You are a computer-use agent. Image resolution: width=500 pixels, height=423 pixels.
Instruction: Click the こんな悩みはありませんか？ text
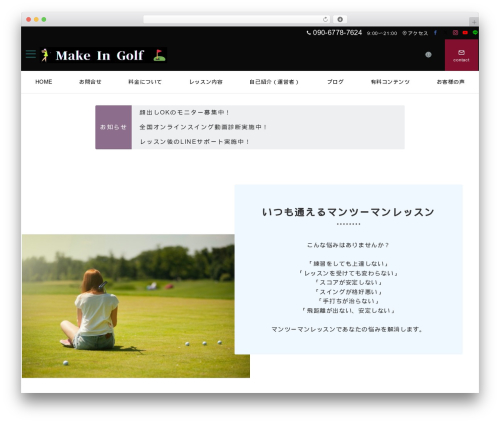(x=348, y=245)
